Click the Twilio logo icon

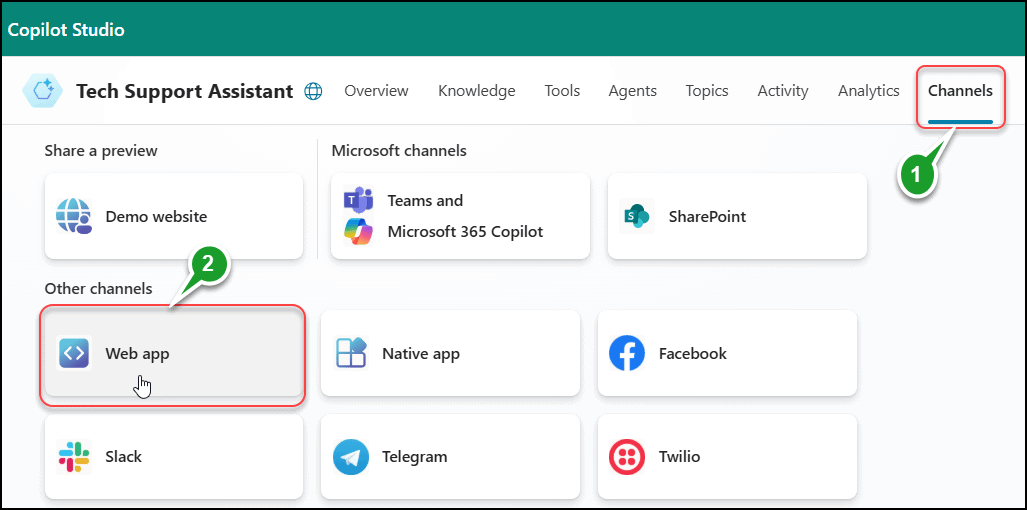tap(628, 456)
